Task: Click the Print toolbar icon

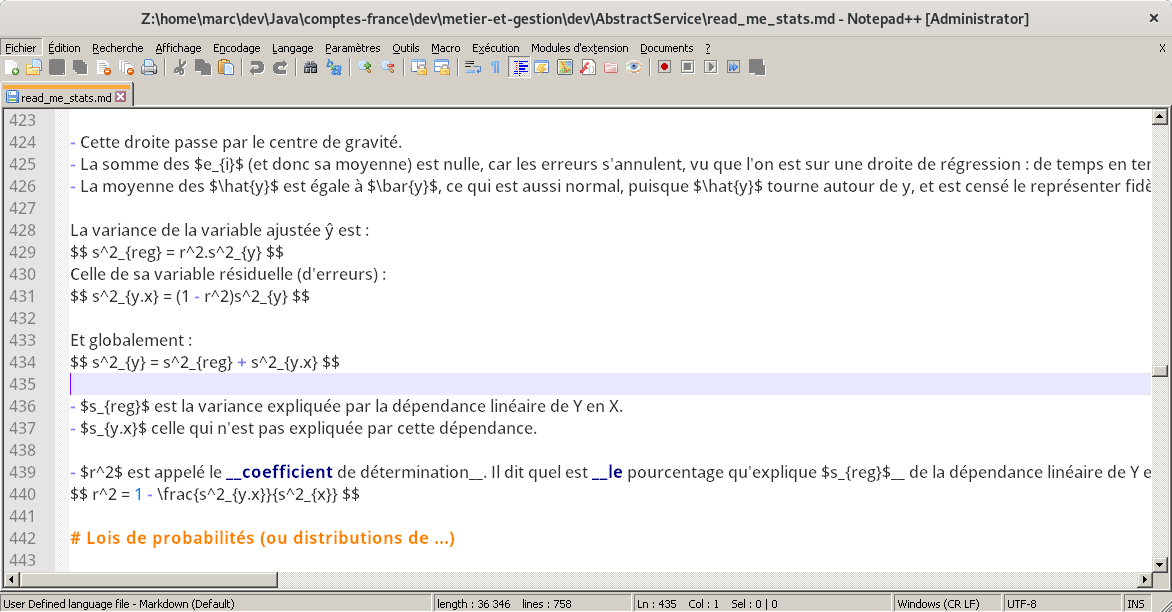Action: (x=149, y=67)
